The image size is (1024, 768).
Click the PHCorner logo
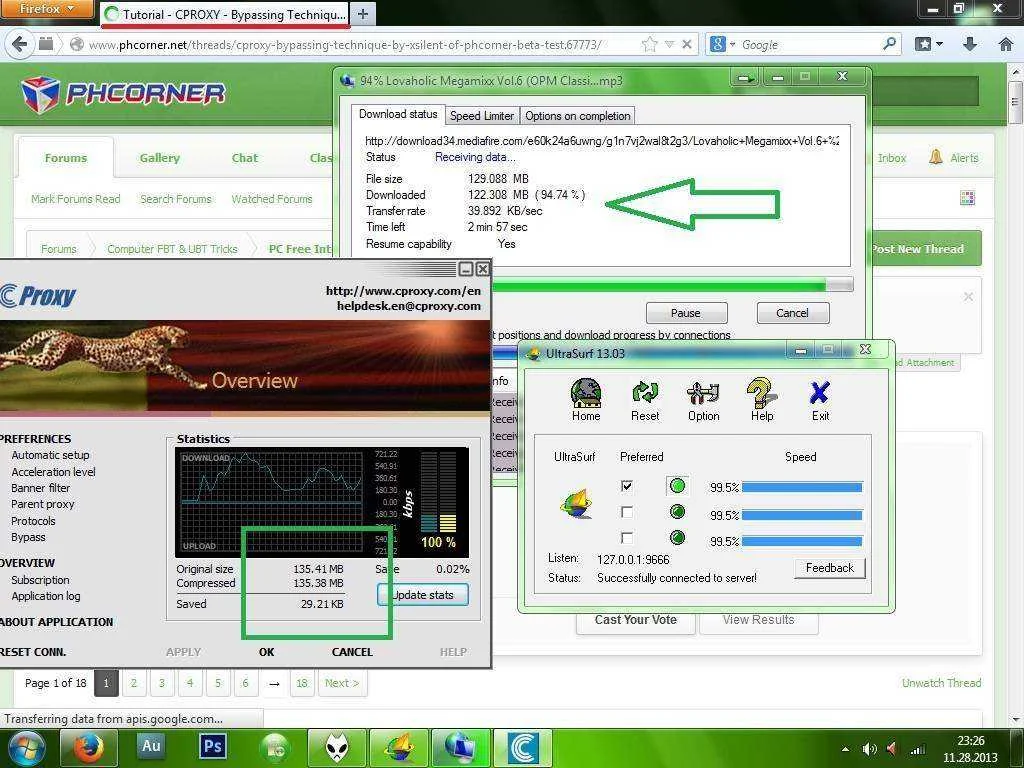coord(123,93)
